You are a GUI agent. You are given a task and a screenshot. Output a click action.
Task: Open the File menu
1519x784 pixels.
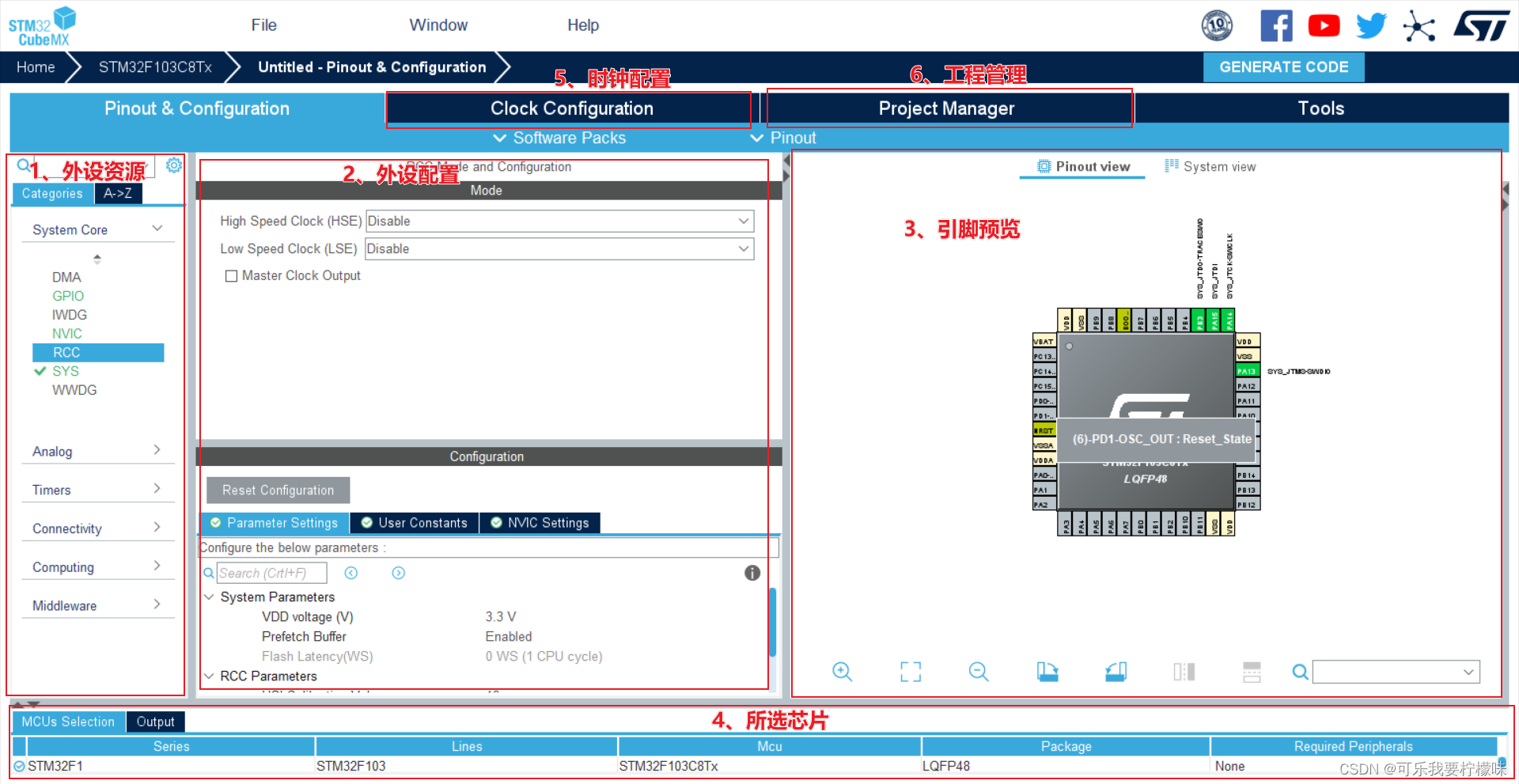click(263, 25)
